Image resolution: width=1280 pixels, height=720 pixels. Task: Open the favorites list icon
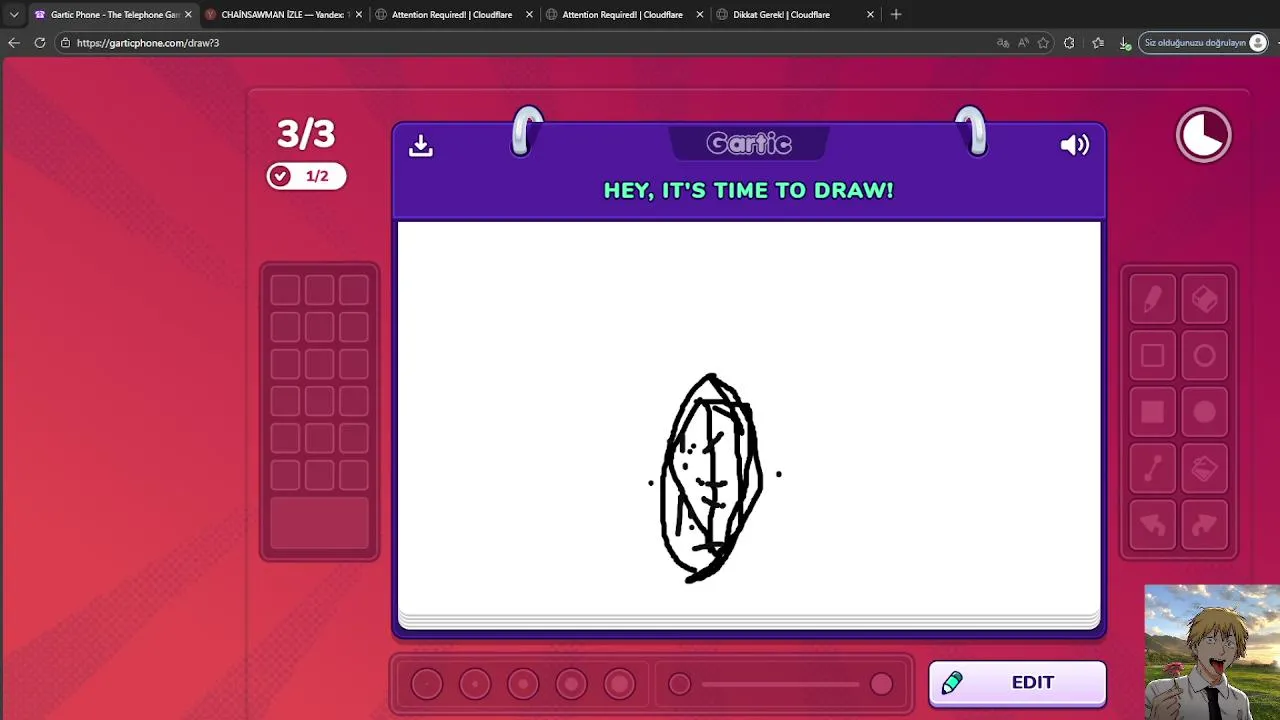(x=1098, y=43)
